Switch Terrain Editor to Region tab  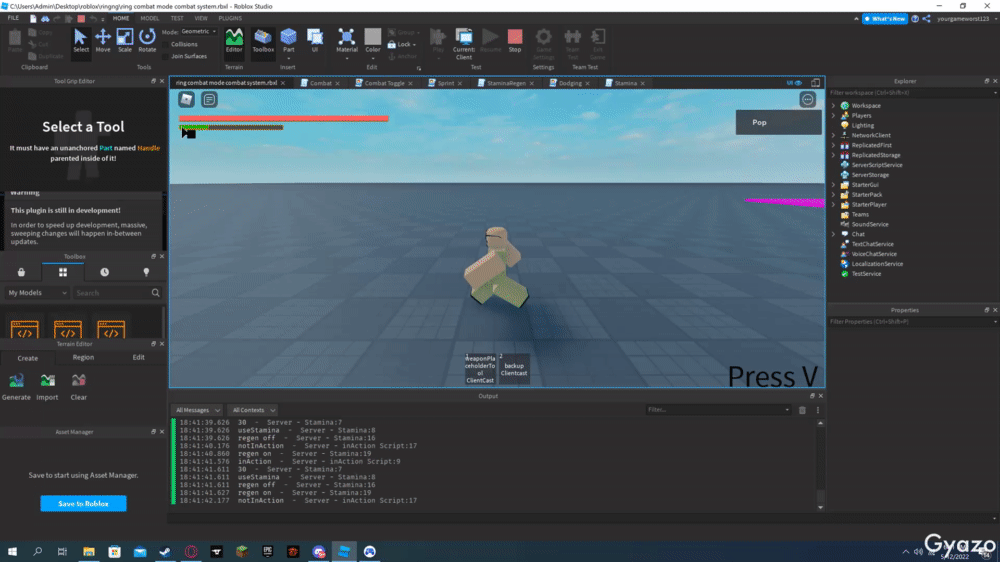point(83,357)
